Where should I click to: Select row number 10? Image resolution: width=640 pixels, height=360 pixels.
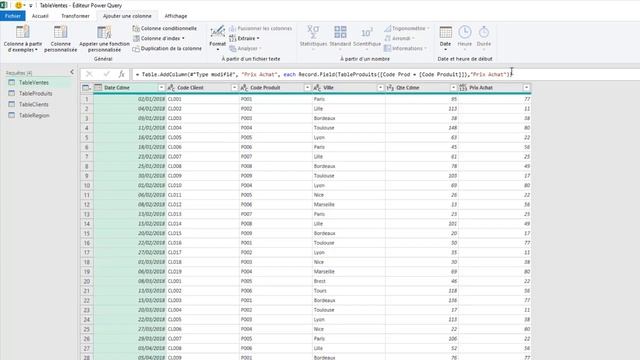click(87, 185)
